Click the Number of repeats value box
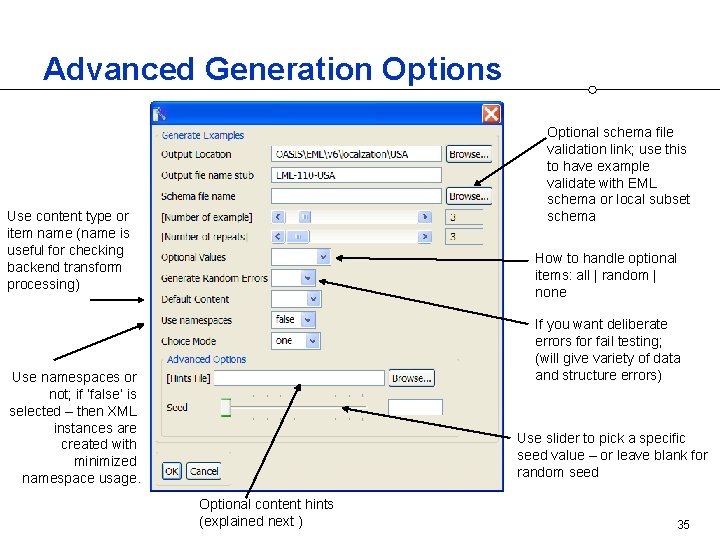Viewport: 720px width, 540px height. [x=464, y=237]
